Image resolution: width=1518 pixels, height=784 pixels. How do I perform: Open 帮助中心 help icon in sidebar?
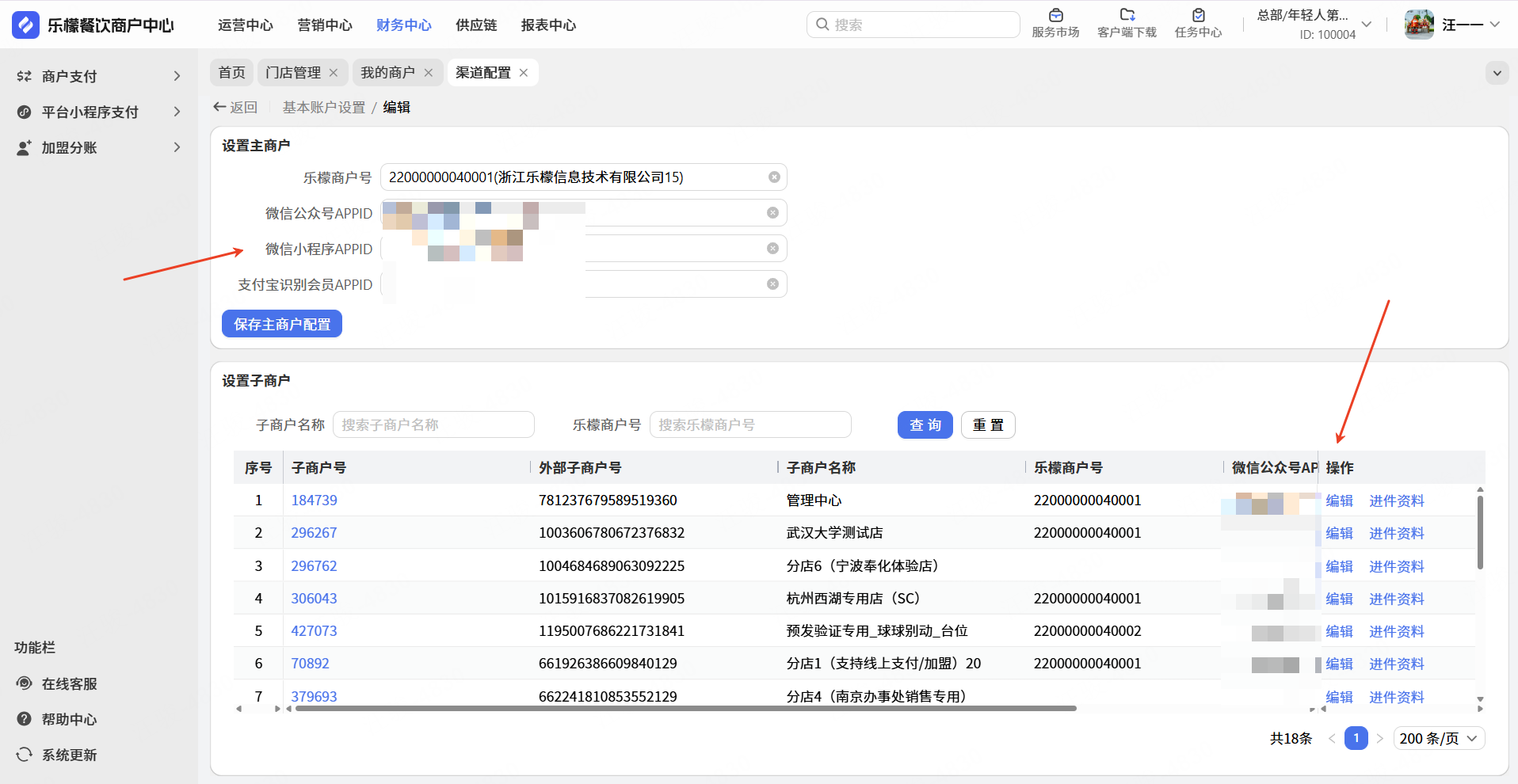25,719
